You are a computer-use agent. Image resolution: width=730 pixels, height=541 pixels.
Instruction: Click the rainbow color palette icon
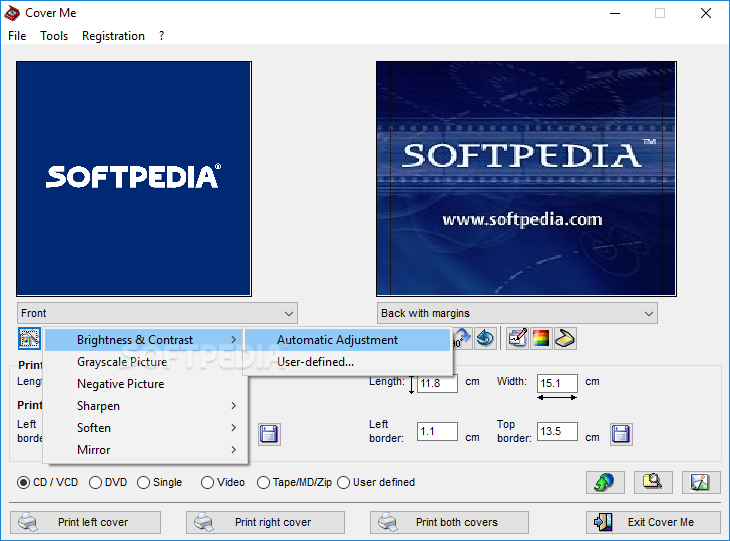(x=541, y=338)
